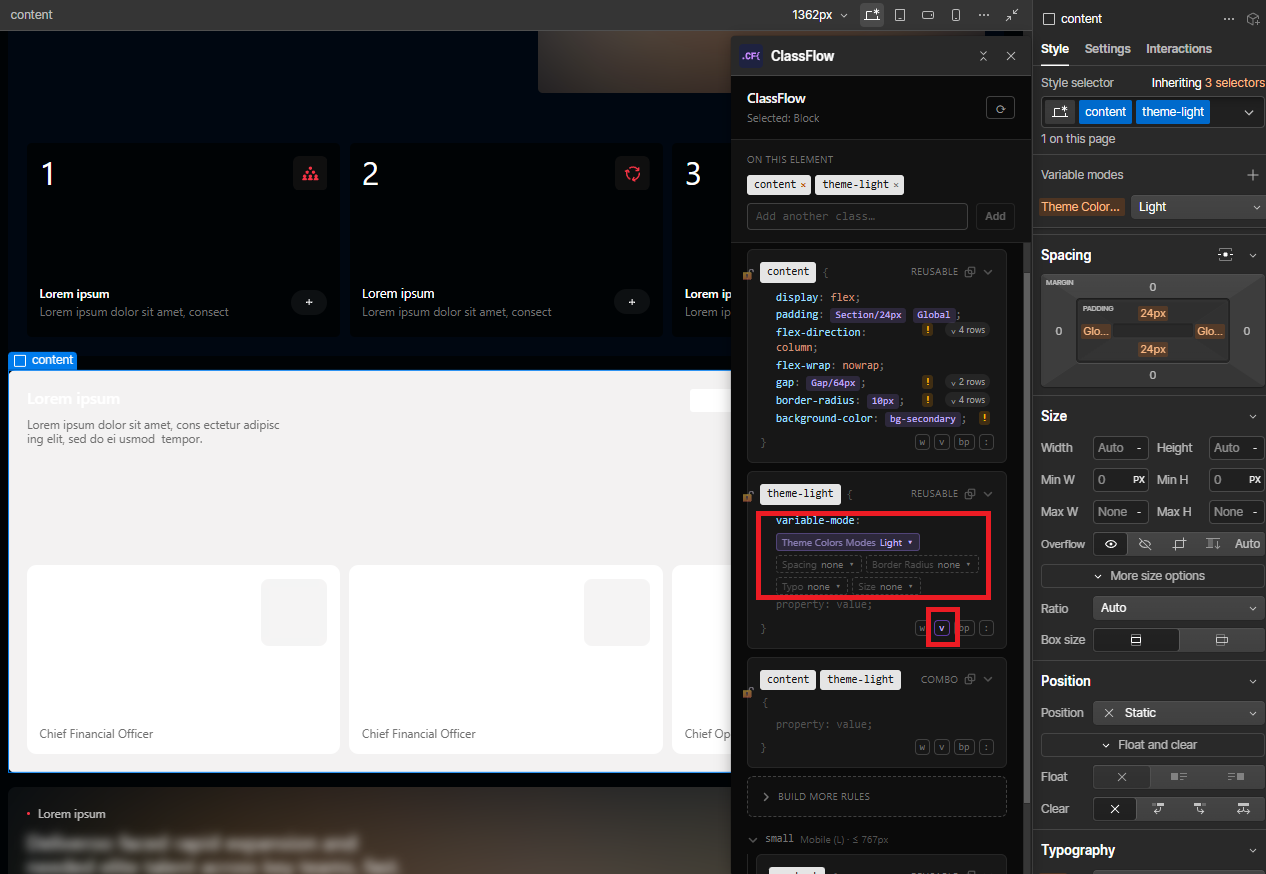
Task: Open the Ratio Auto dropdown
Action: coord(1179,608)
